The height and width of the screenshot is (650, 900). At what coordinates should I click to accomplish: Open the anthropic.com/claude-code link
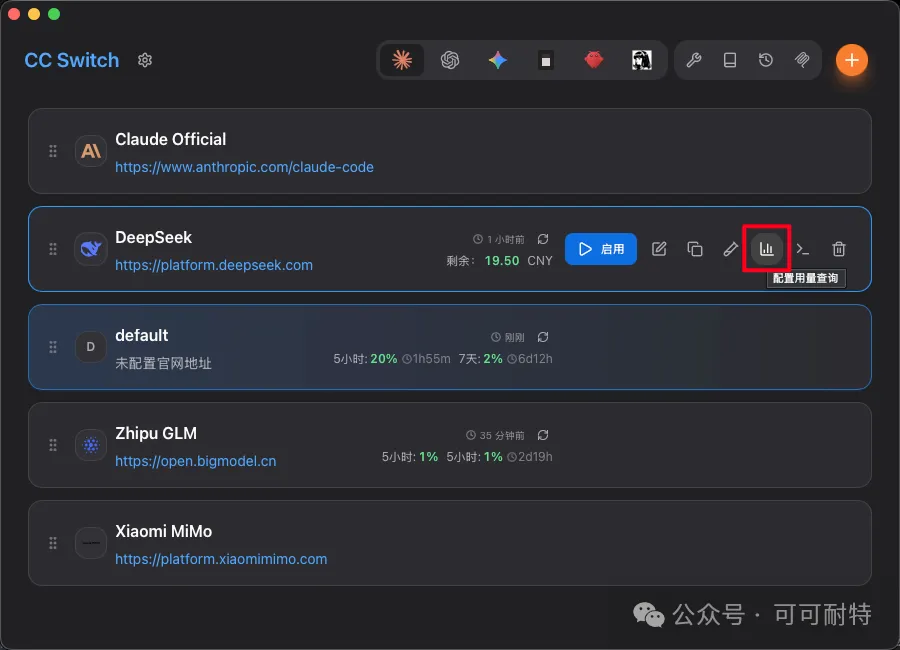[x=244, y=167]
